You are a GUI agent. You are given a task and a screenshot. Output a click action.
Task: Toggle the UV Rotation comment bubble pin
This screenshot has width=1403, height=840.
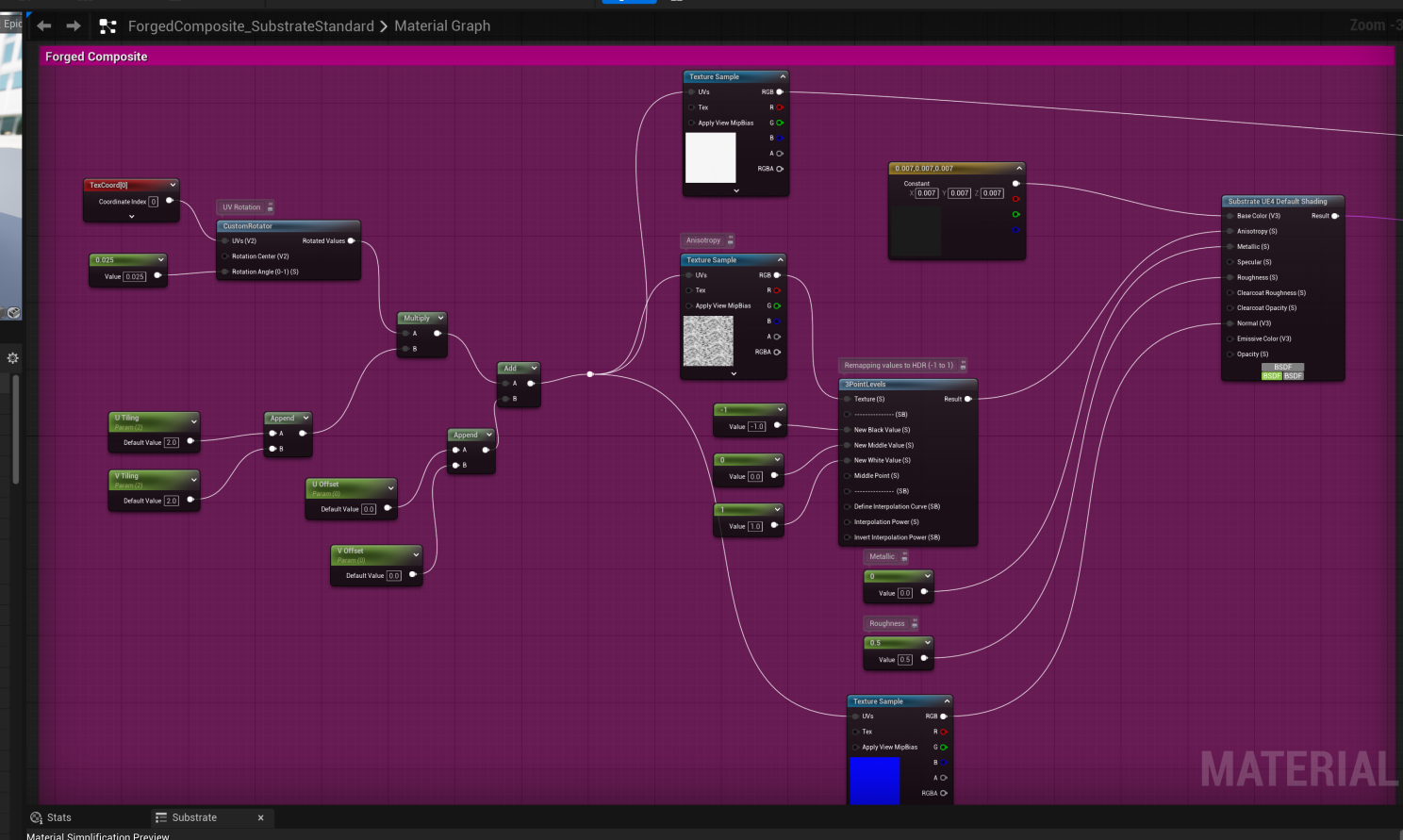coord(270,207)
